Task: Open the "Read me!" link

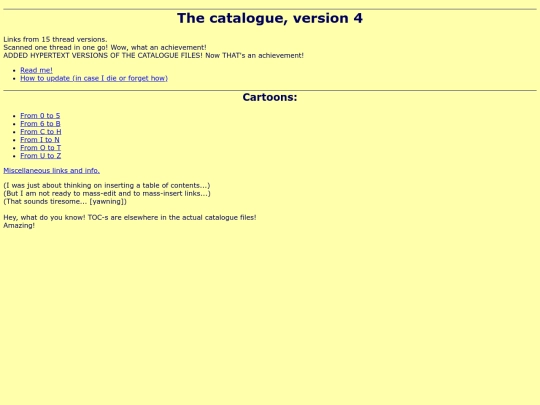Action: (x=36, y=70)
